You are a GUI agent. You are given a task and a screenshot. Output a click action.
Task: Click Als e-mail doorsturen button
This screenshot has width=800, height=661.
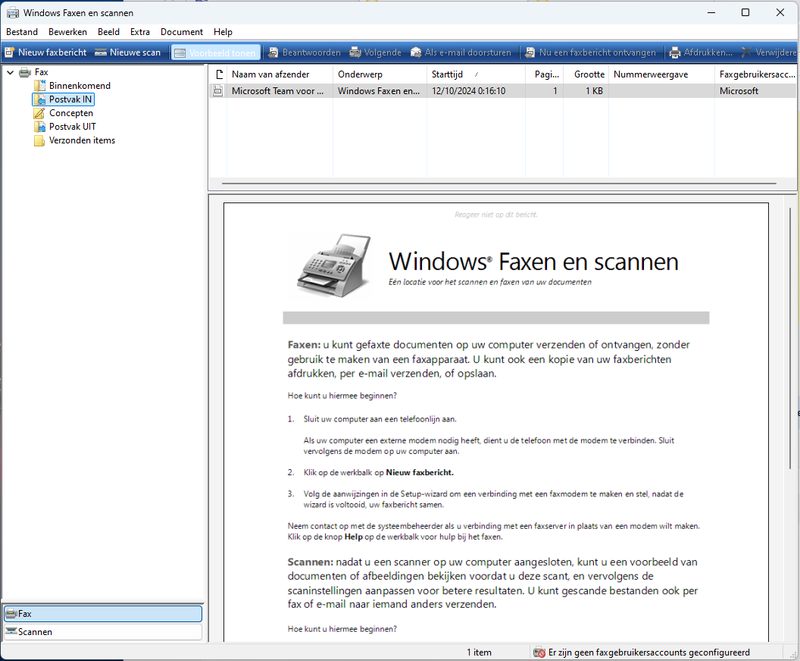(461, 53)
